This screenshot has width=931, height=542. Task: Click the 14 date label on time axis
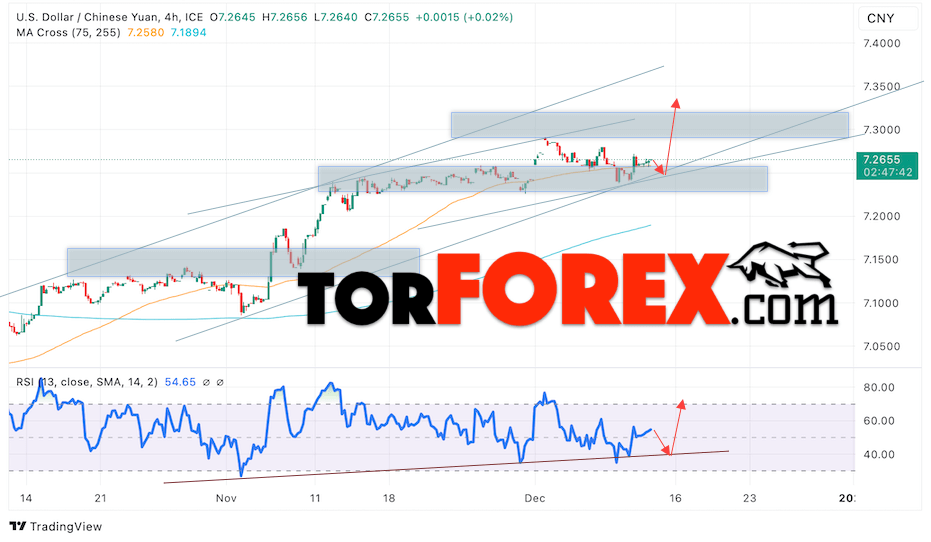pyautogui.click(x=26, y=498)
